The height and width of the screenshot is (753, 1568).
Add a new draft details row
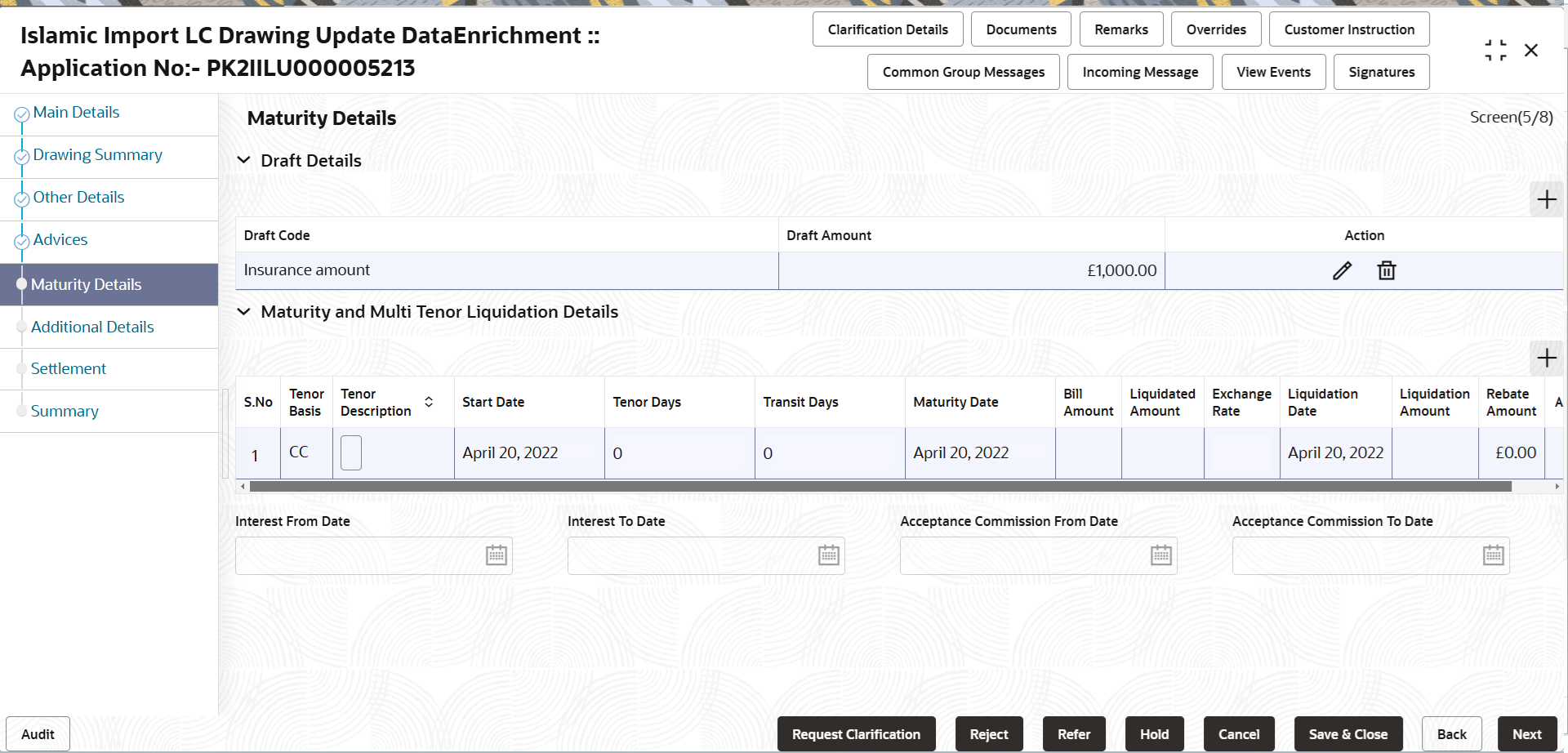[1547, 200]
